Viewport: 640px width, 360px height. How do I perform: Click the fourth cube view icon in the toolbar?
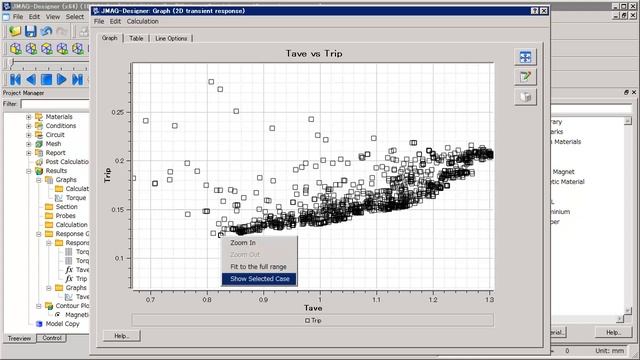[x=62, y=49]
